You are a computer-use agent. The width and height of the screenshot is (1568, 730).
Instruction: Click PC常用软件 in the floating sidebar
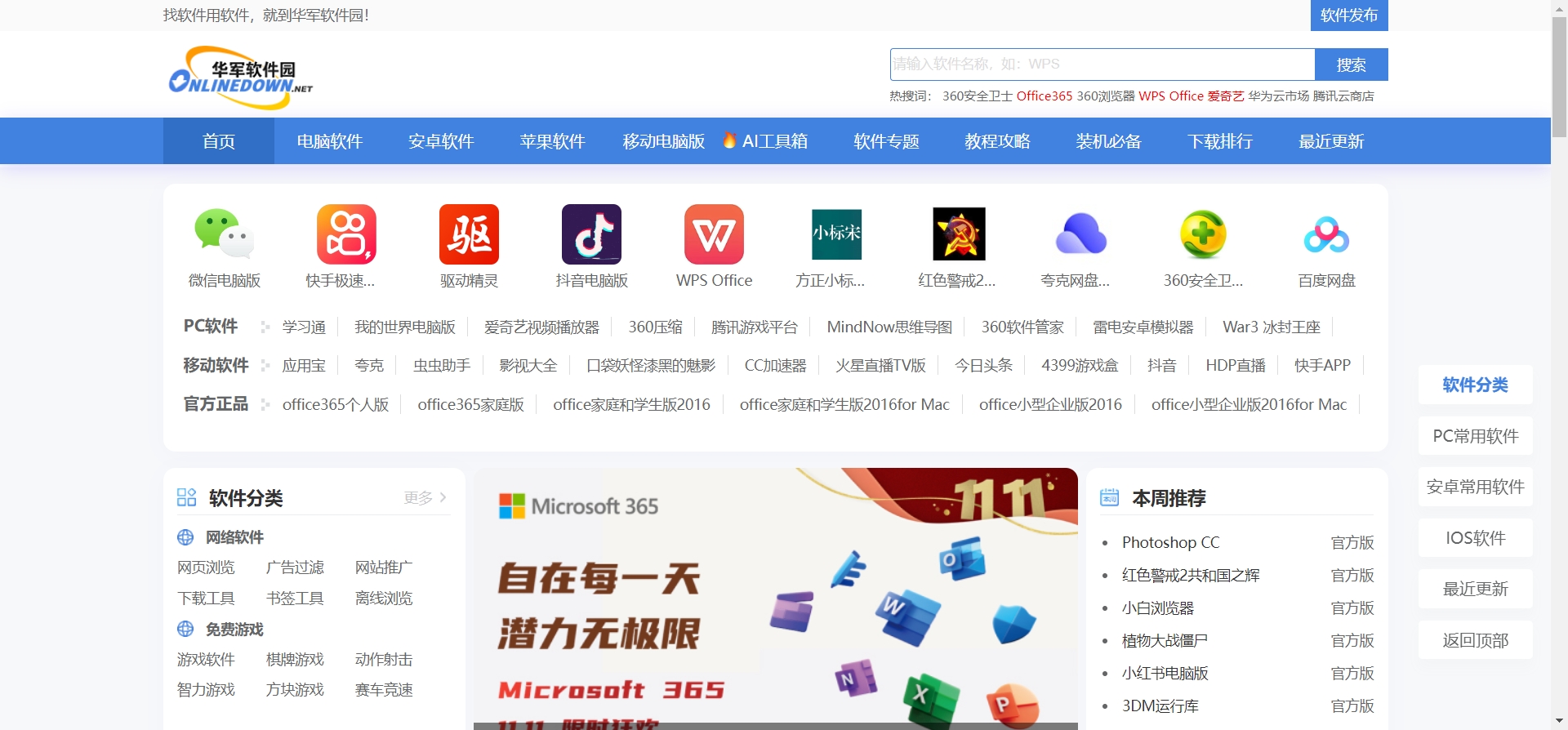point(1475,436)
